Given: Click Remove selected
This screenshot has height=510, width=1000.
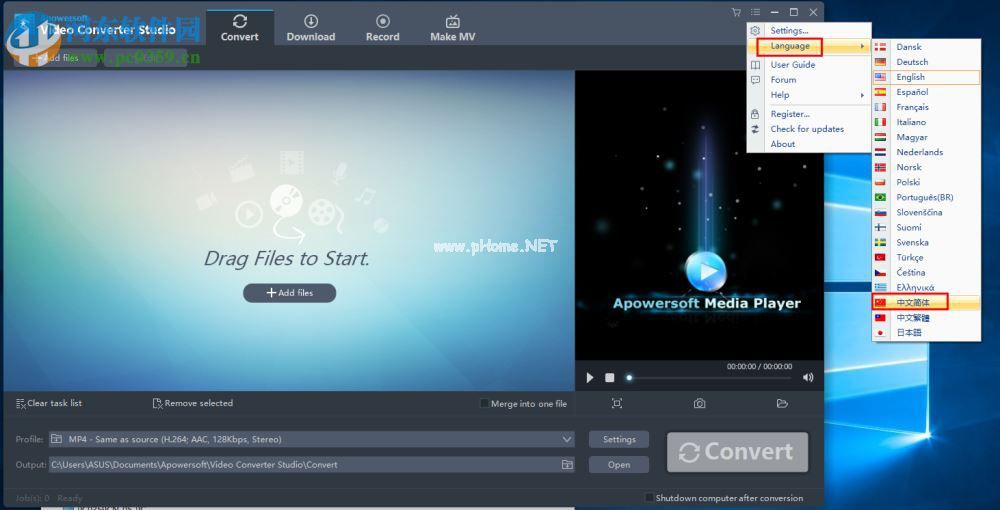Looking at the screenshot, I should click(193, 403).
